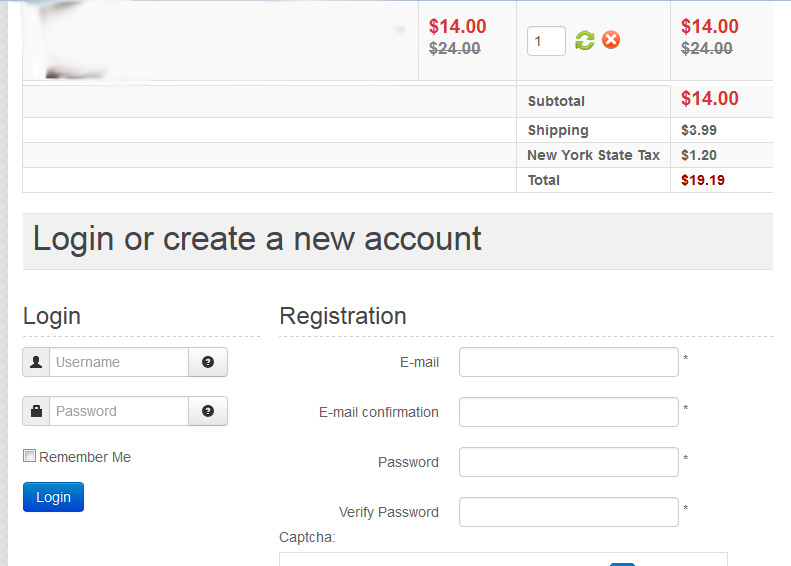Viewport: 791px width, 566px height.
Task: Click the user silhouette icon before Username
Action: [x=36, y=362]
